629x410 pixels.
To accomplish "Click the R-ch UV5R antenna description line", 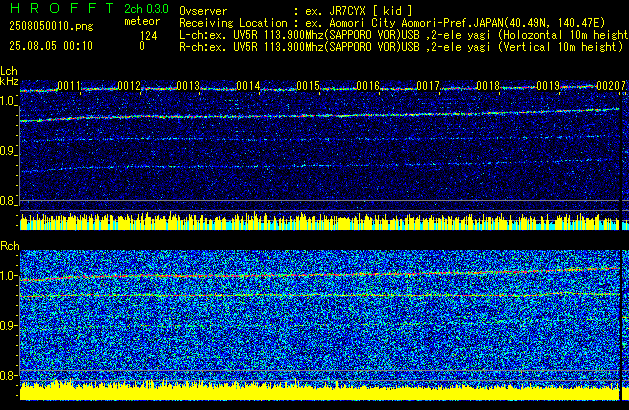I will 401,47.
